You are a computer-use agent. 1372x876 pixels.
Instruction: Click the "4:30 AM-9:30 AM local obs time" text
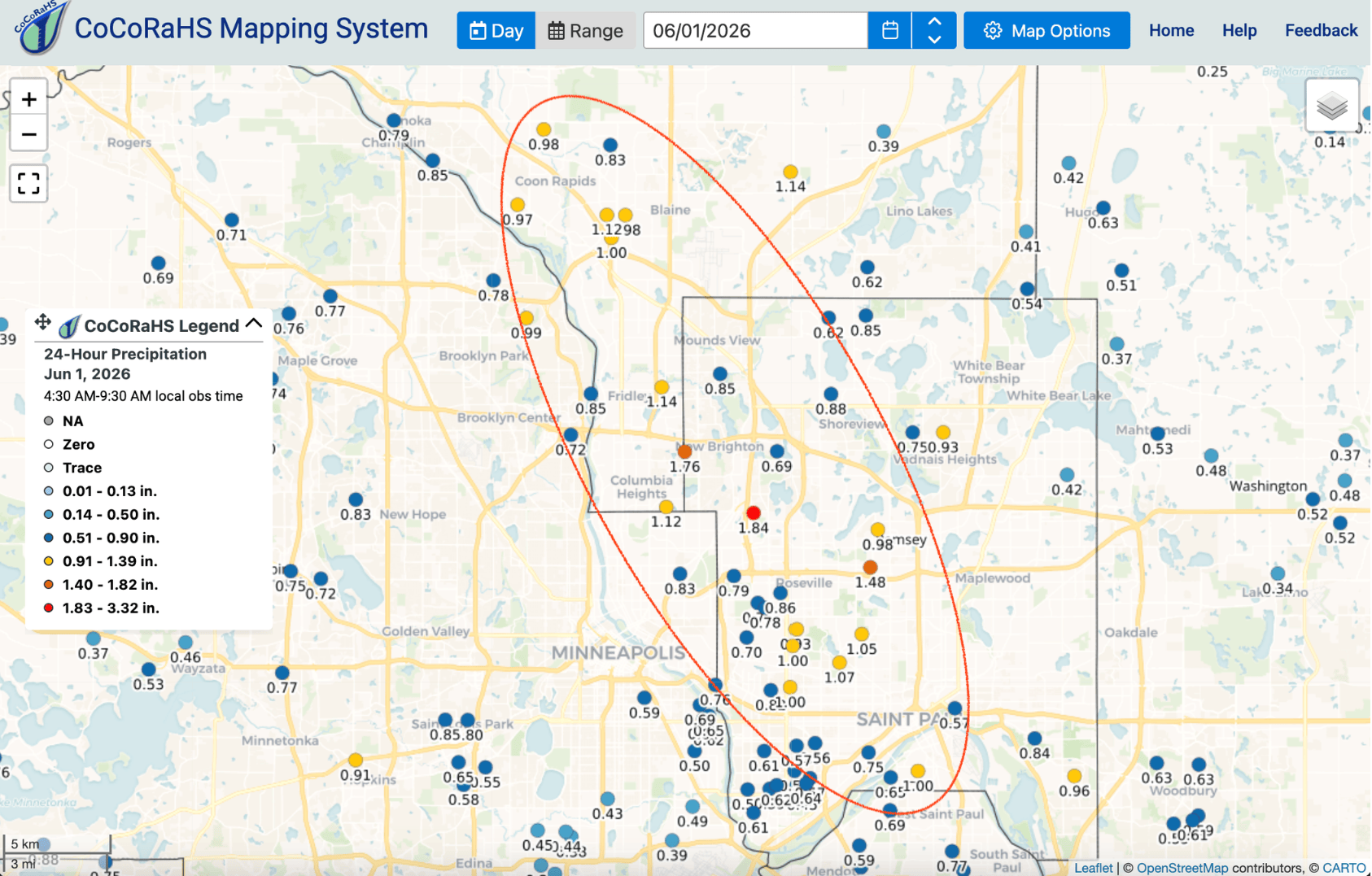pos(143,396)
